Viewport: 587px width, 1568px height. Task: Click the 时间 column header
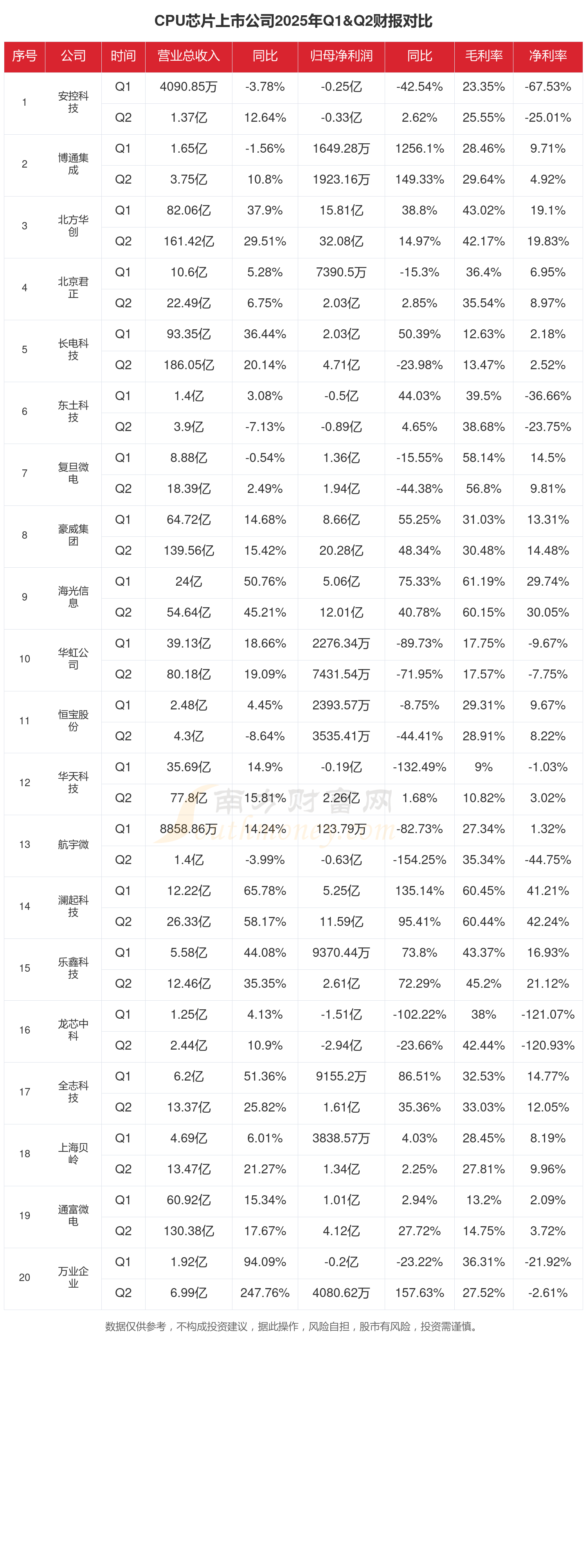123,56
